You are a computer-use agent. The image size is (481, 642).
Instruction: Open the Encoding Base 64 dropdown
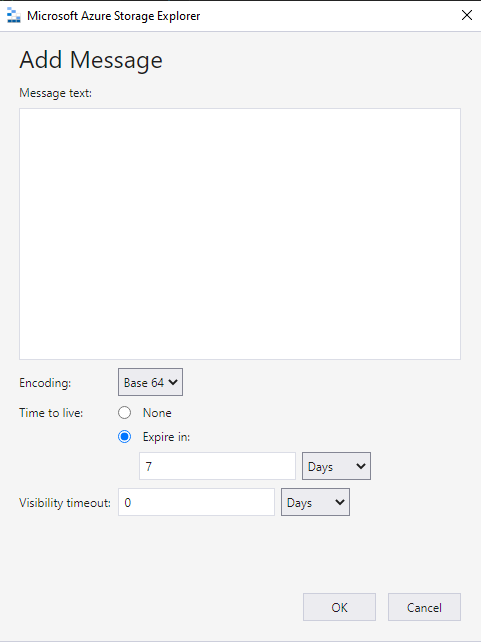coord(150,382)
